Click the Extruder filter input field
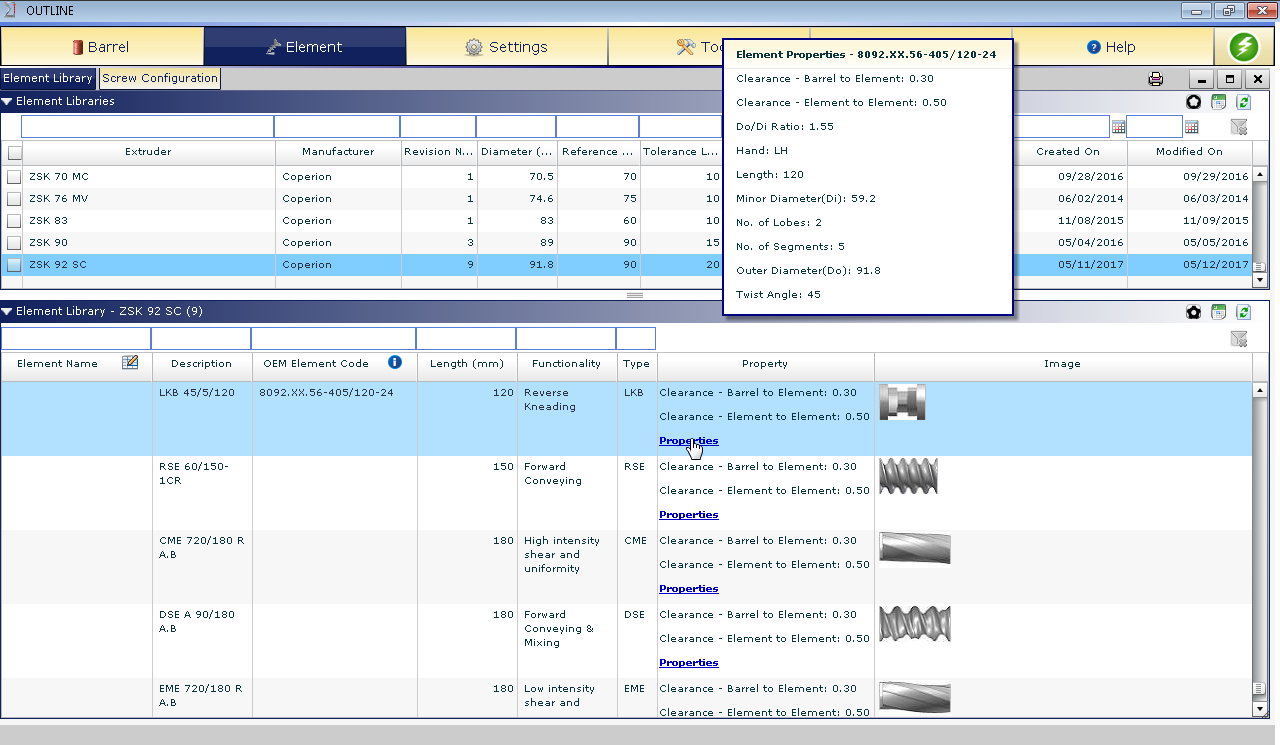 pyautogui.click(x=147, y=127)
